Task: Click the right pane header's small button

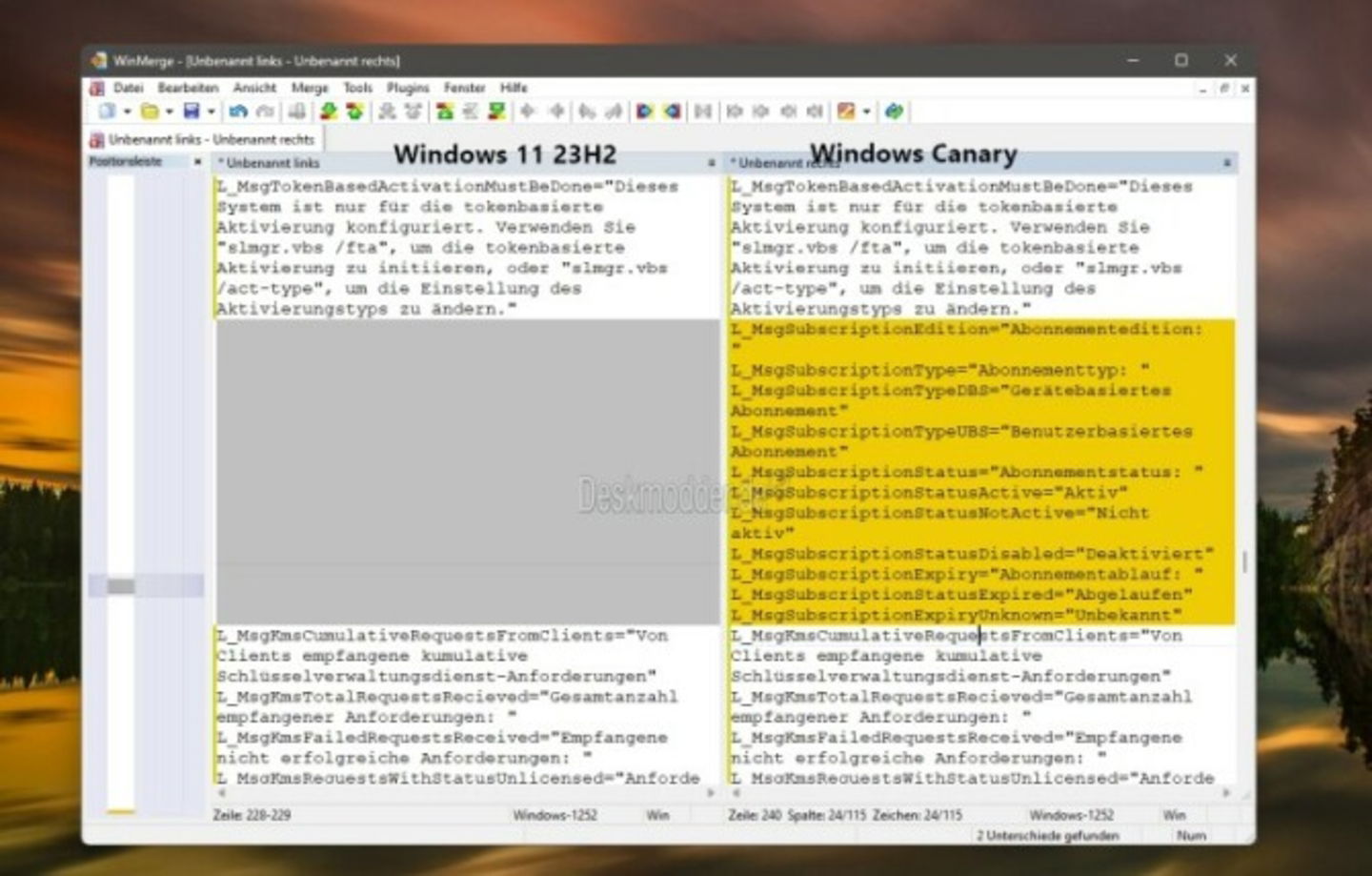Action: (x=1227, y=163)
